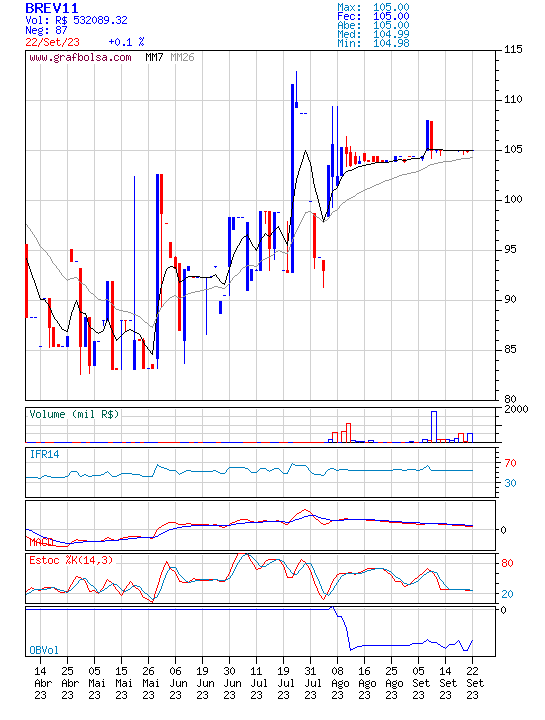Click the BREV11 ticker title

(51, 8)
